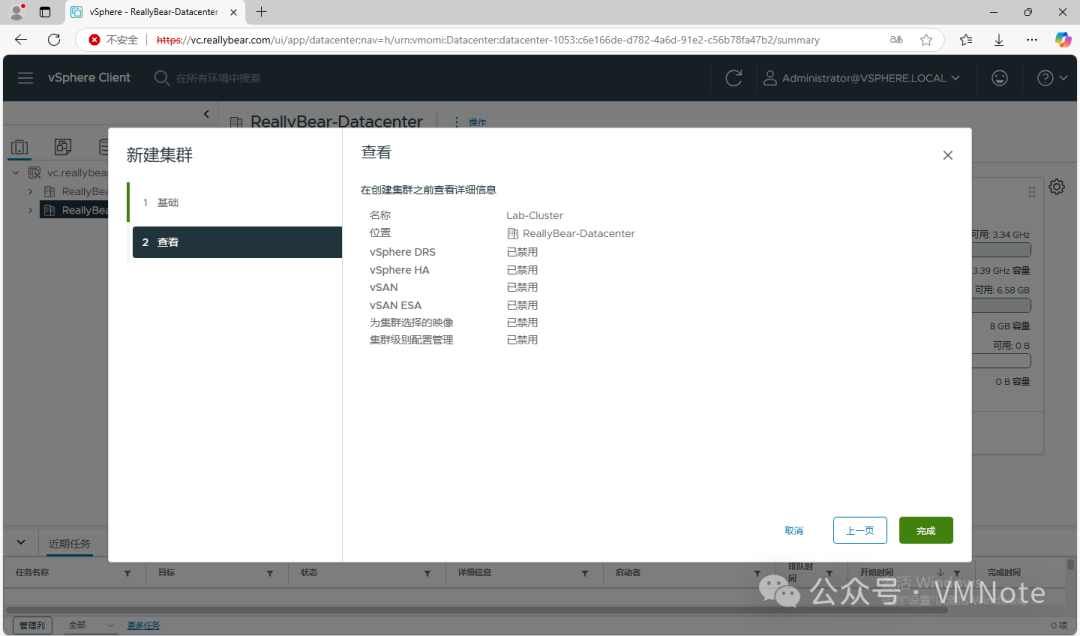The height and width of the screenshot is (636, 1080).
Task: Click the vSphere refresh icon
Action: (734, 78)
